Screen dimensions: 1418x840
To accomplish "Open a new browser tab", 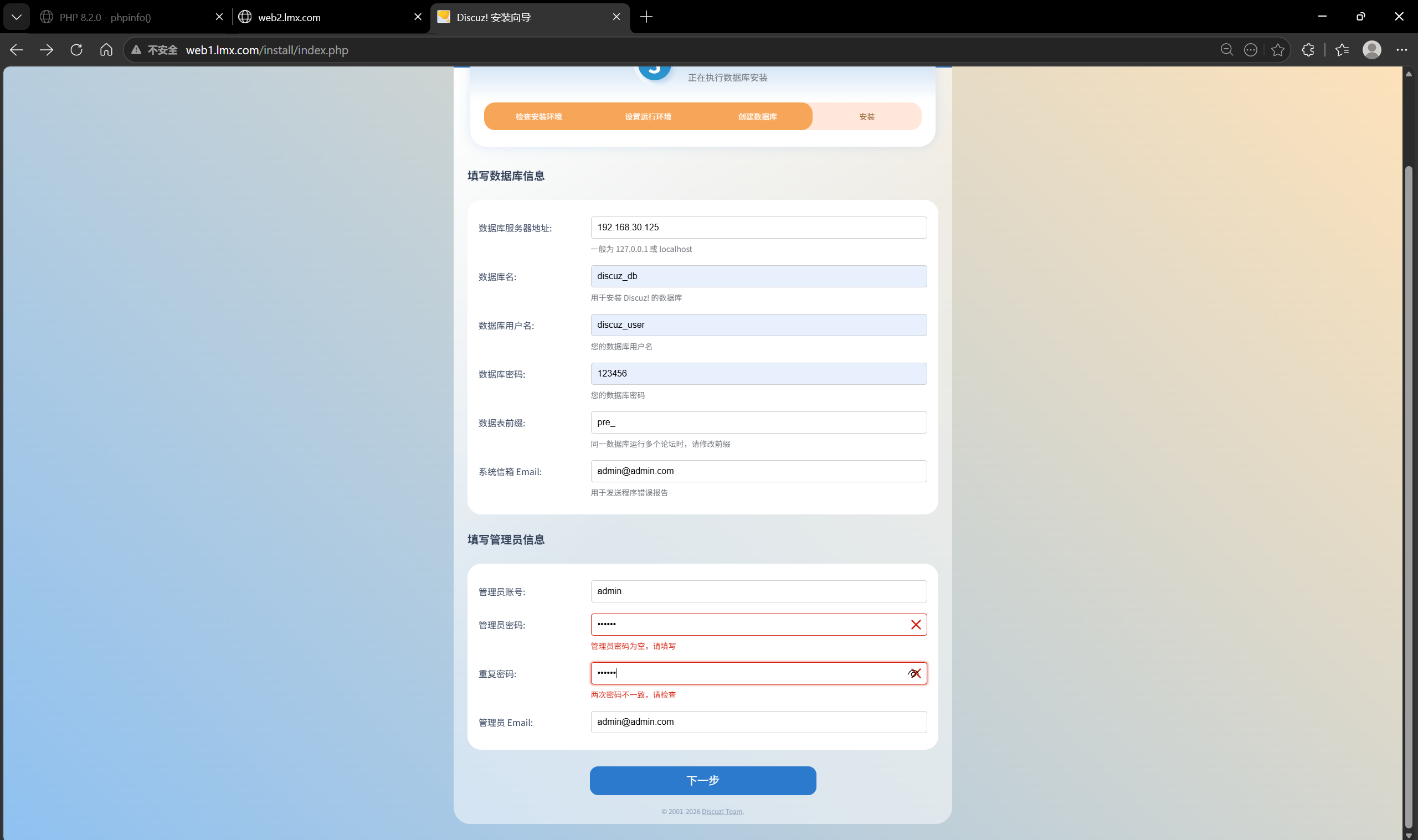I will coord(646,17).
